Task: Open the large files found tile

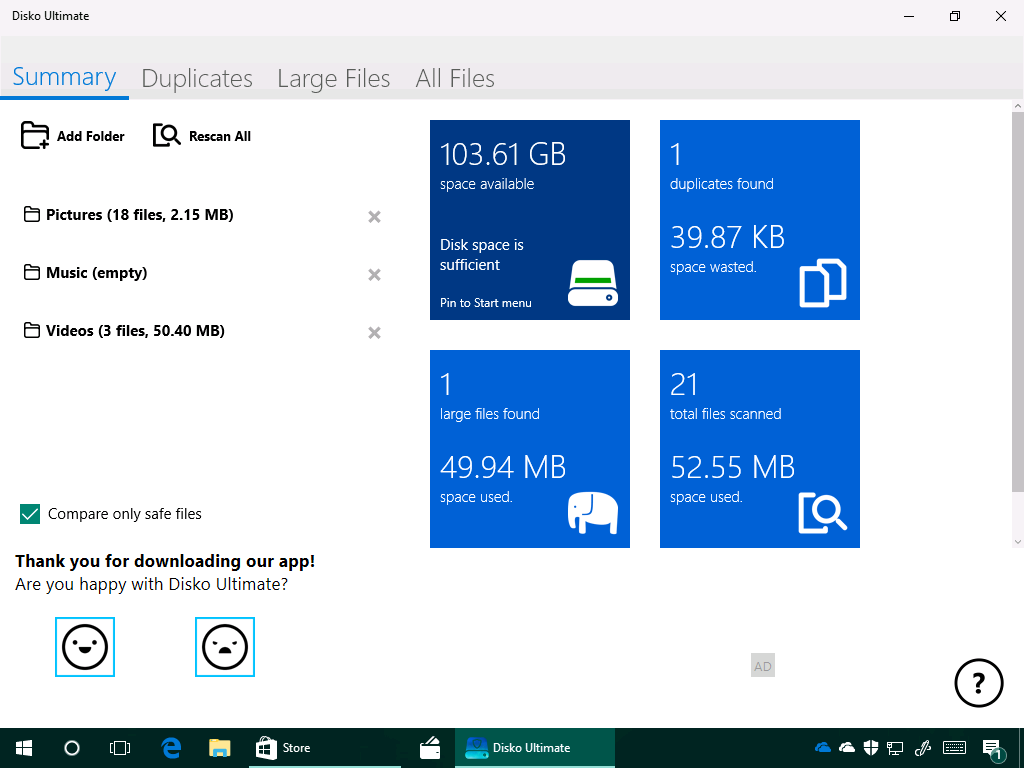Action: 530,449
